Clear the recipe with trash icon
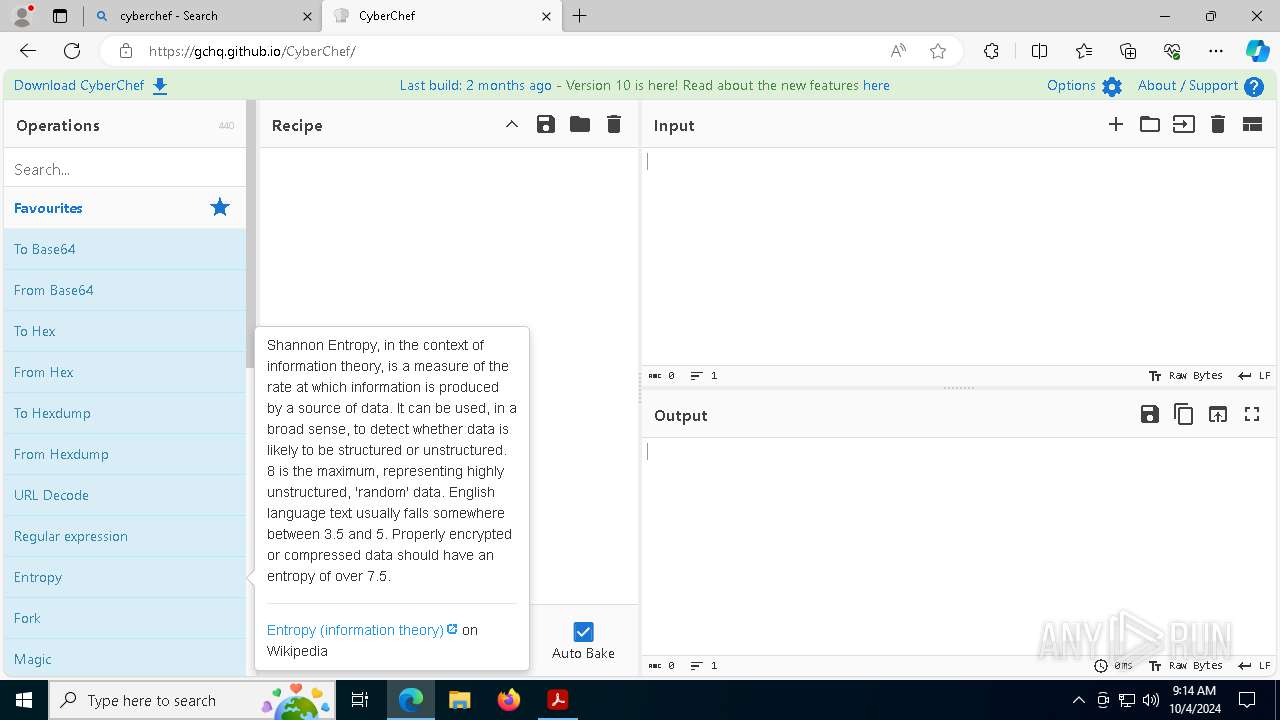Screen dimensions: 1280x720 coord(614,125)
